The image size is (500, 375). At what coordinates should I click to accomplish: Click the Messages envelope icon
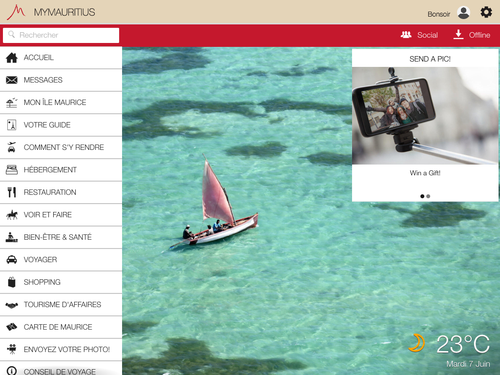coord(12,80)
